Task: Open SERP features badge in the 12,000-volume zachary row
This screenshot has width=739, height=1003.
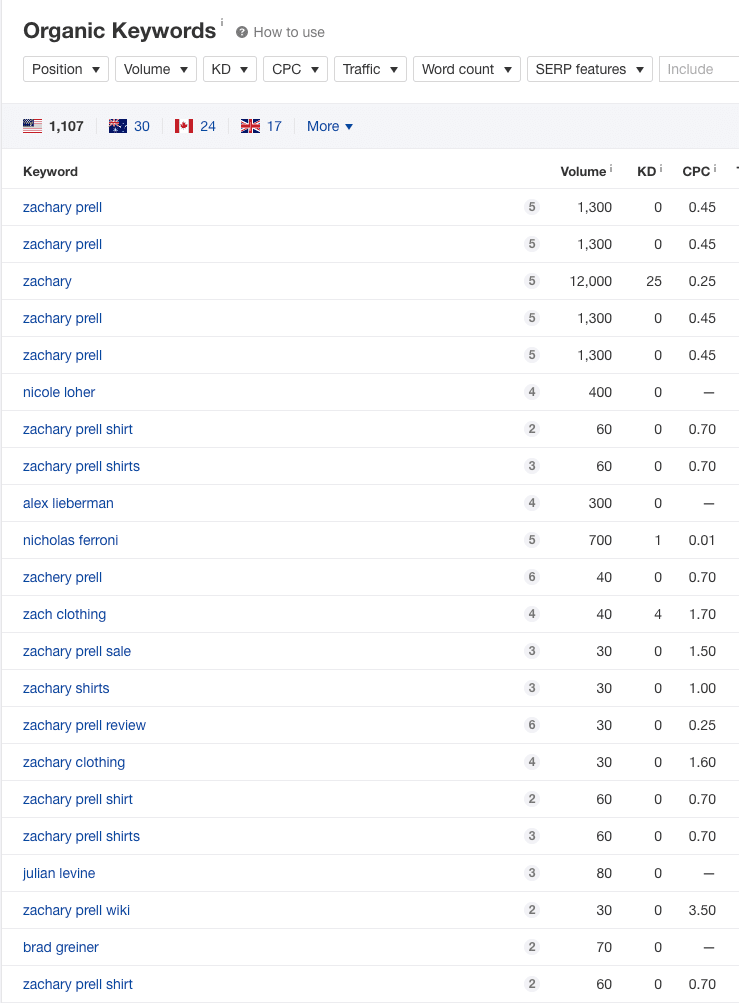Action: [x=532, y=281]
